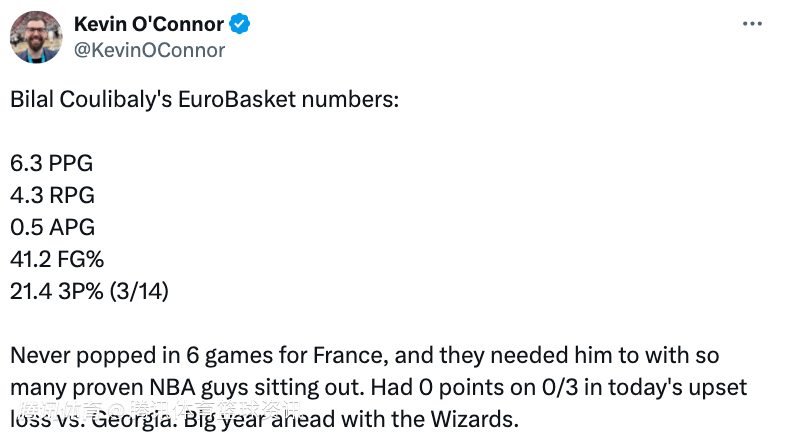This screenshot has width=786, height=436.
Task: Click the Kevin O'Connor display name
Action: [x=149, y=24]
